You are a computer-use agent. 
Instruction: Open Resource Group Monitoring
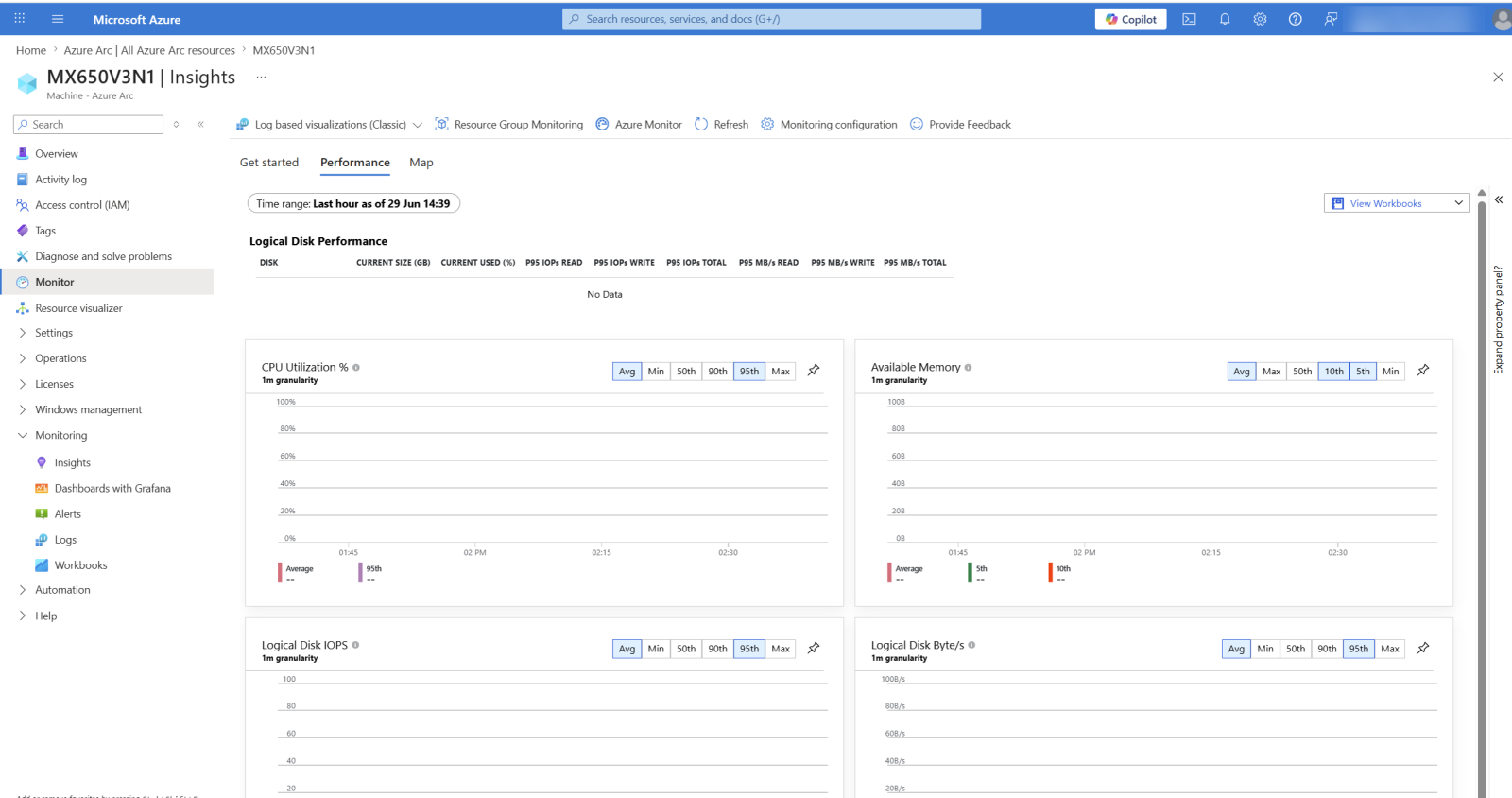509,125
